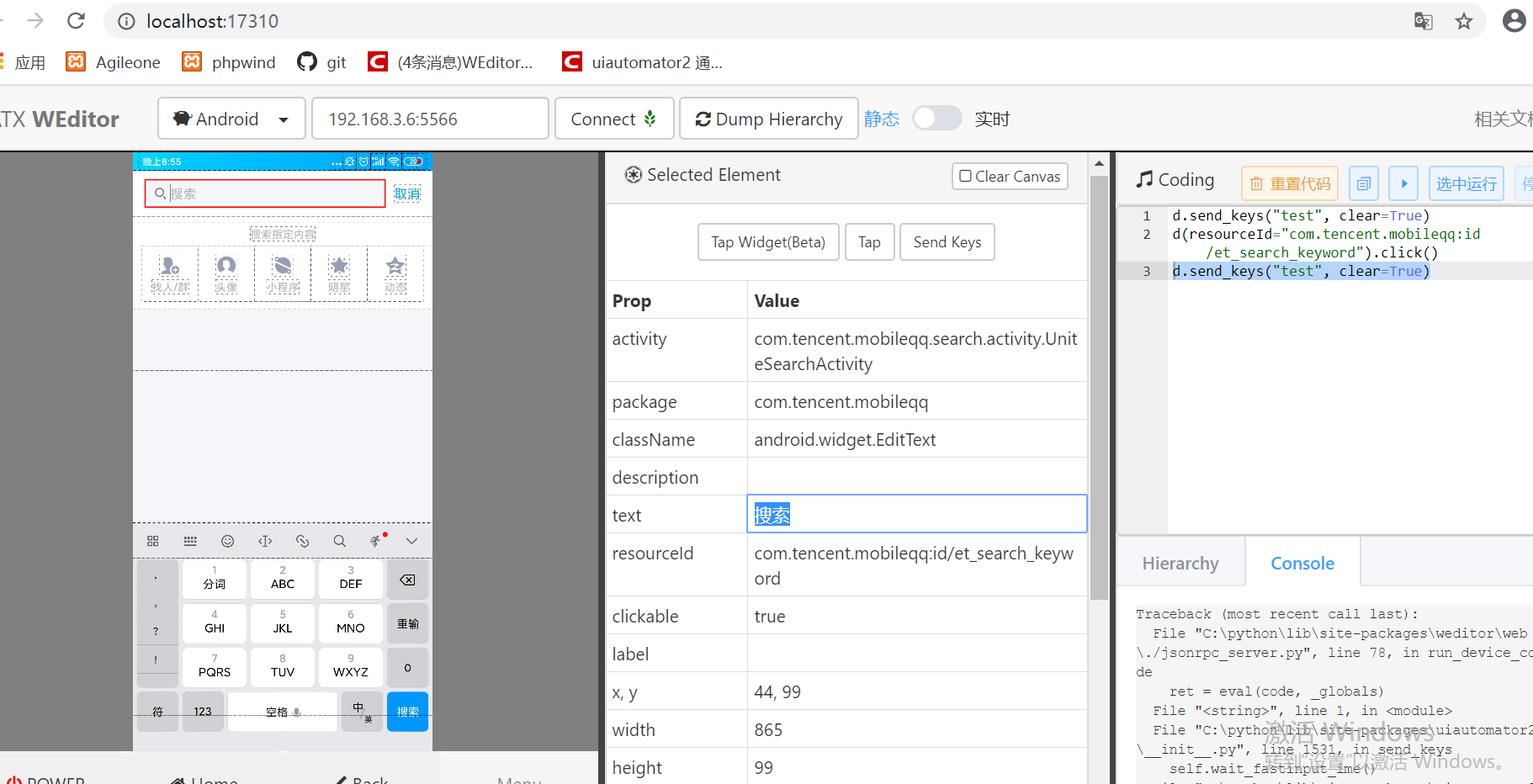Tap the phone search box
Viewport: 1533px width, 784px height.
coord(265,193)
